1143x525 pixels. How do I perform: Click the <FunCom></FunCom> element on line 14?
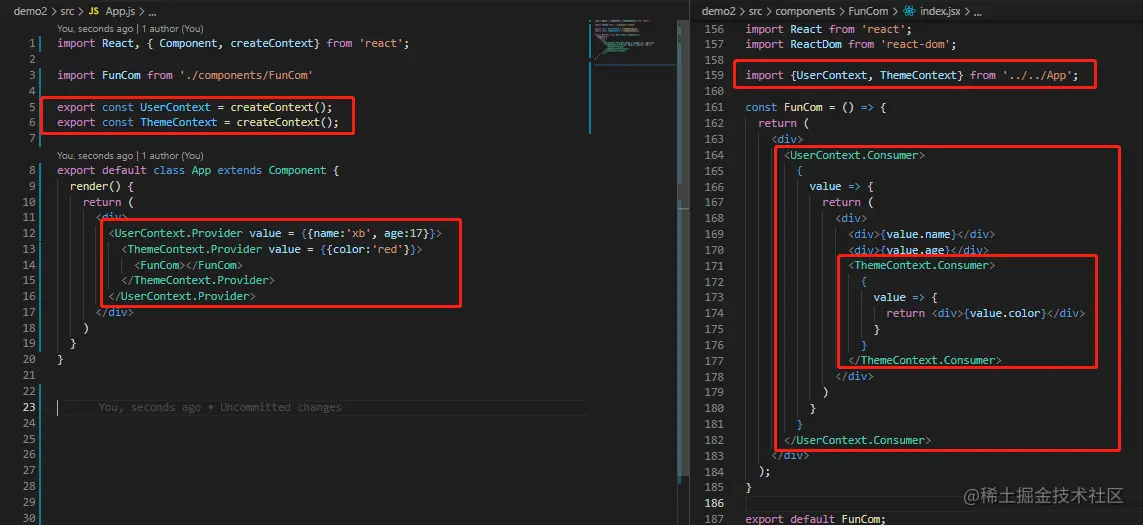(x=188, y=265)
